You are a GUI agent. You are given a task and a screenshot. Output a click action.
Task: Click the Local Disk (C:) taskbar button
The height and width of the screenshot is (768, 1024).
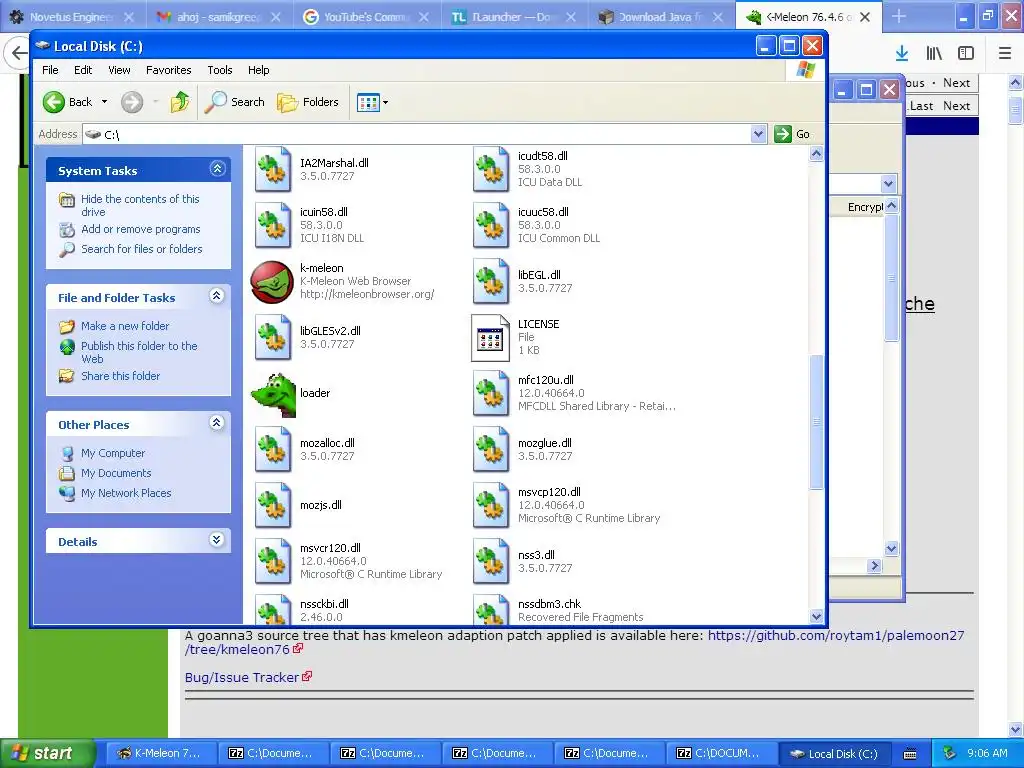835,753
